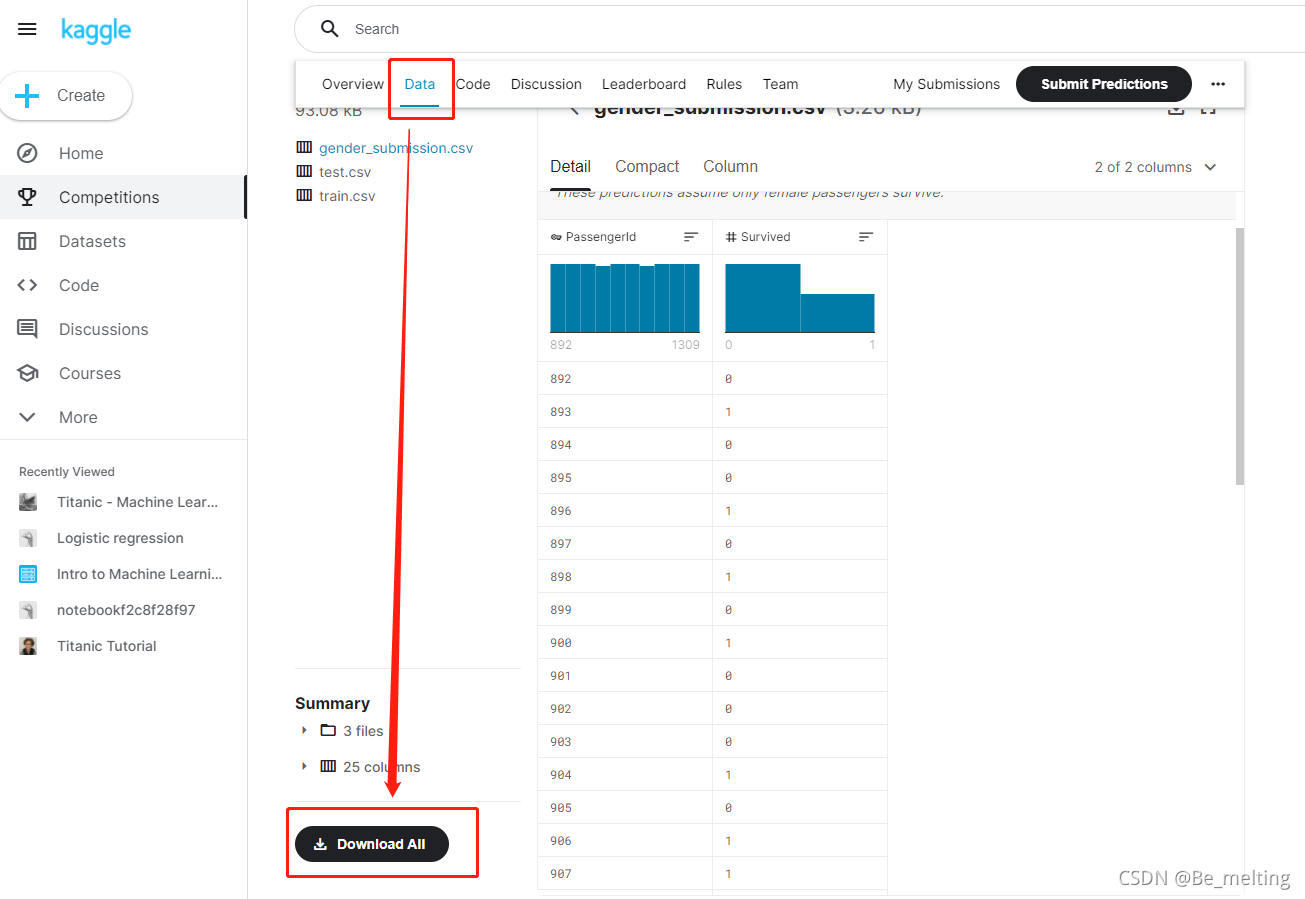This screenshot has height=899, width=1305.
Task: Click the Home compass icon
Action: coord(27,153)
